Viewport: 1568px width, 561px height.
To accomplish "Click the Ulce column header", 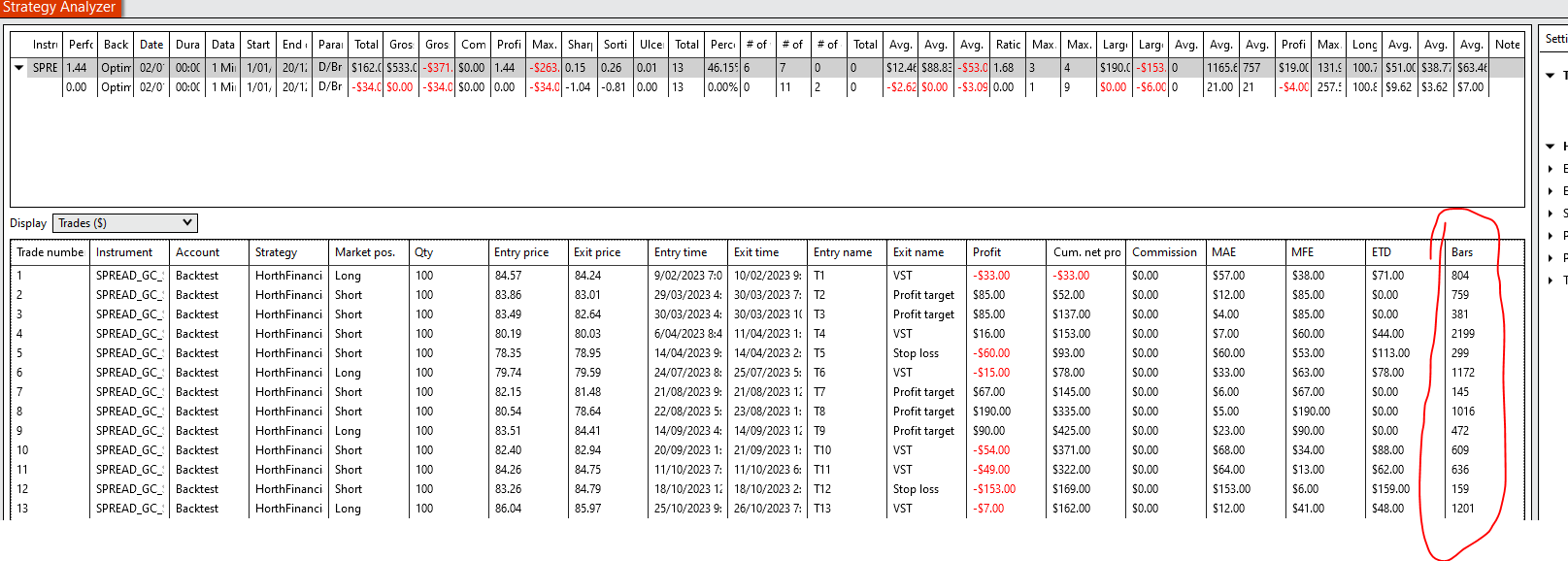I will click(x=651, y=45).
